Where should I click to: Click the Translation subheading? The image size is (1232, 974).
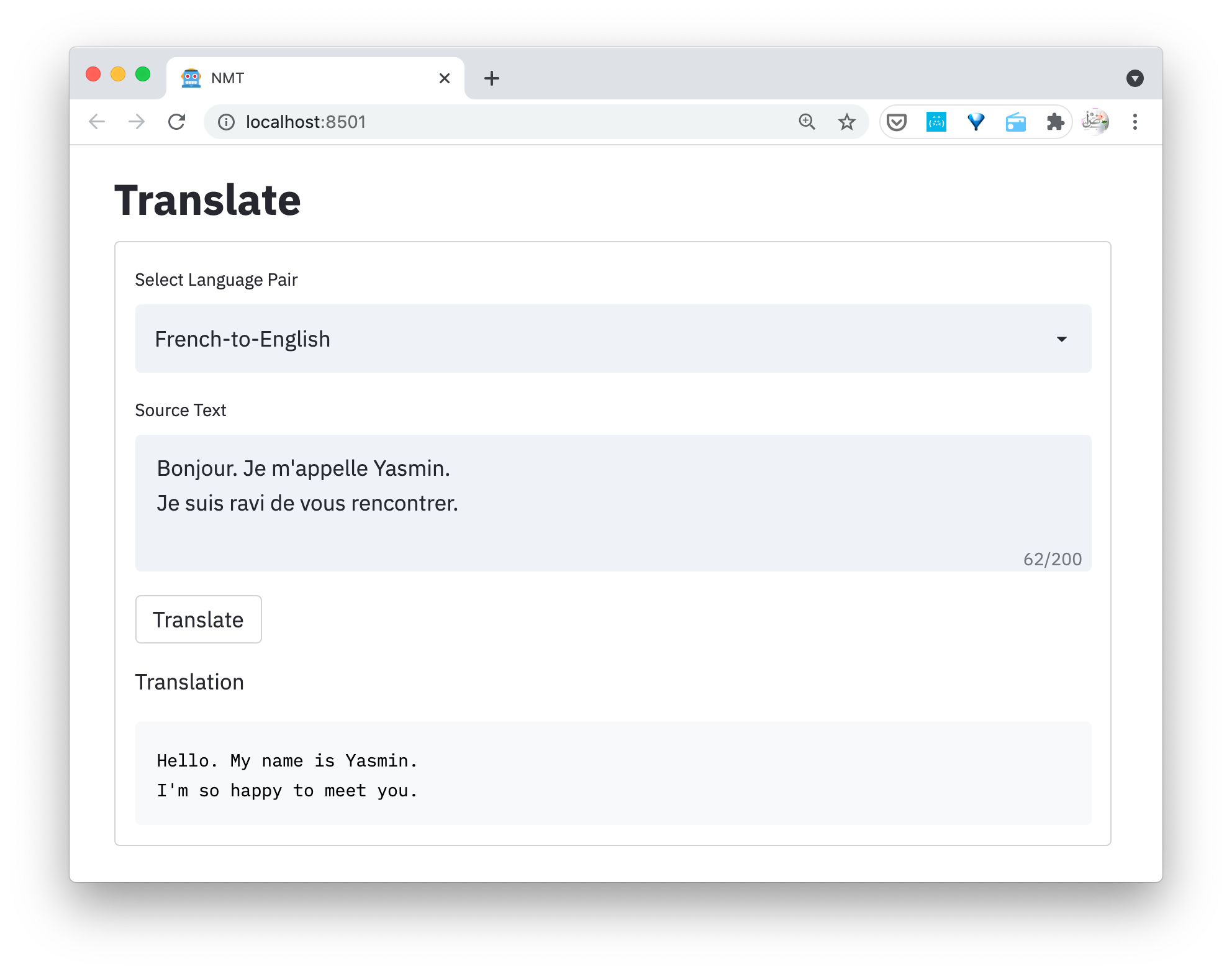(189, 682)
